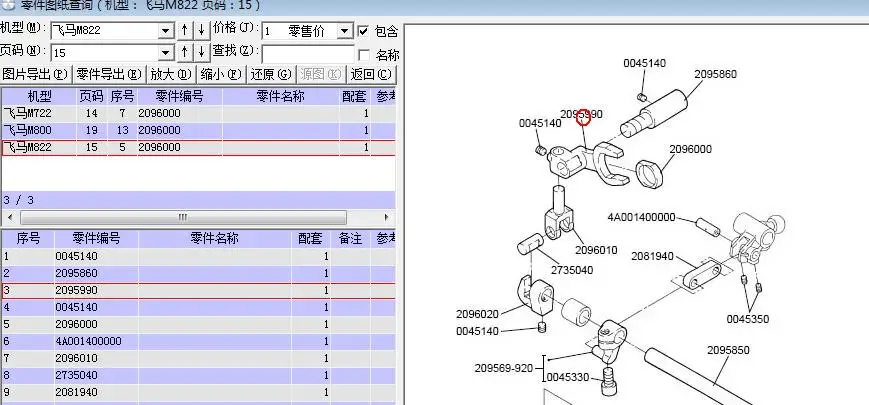Click the 备注 column header in lower table
The image size is (869, 405).
pos(351,239)
